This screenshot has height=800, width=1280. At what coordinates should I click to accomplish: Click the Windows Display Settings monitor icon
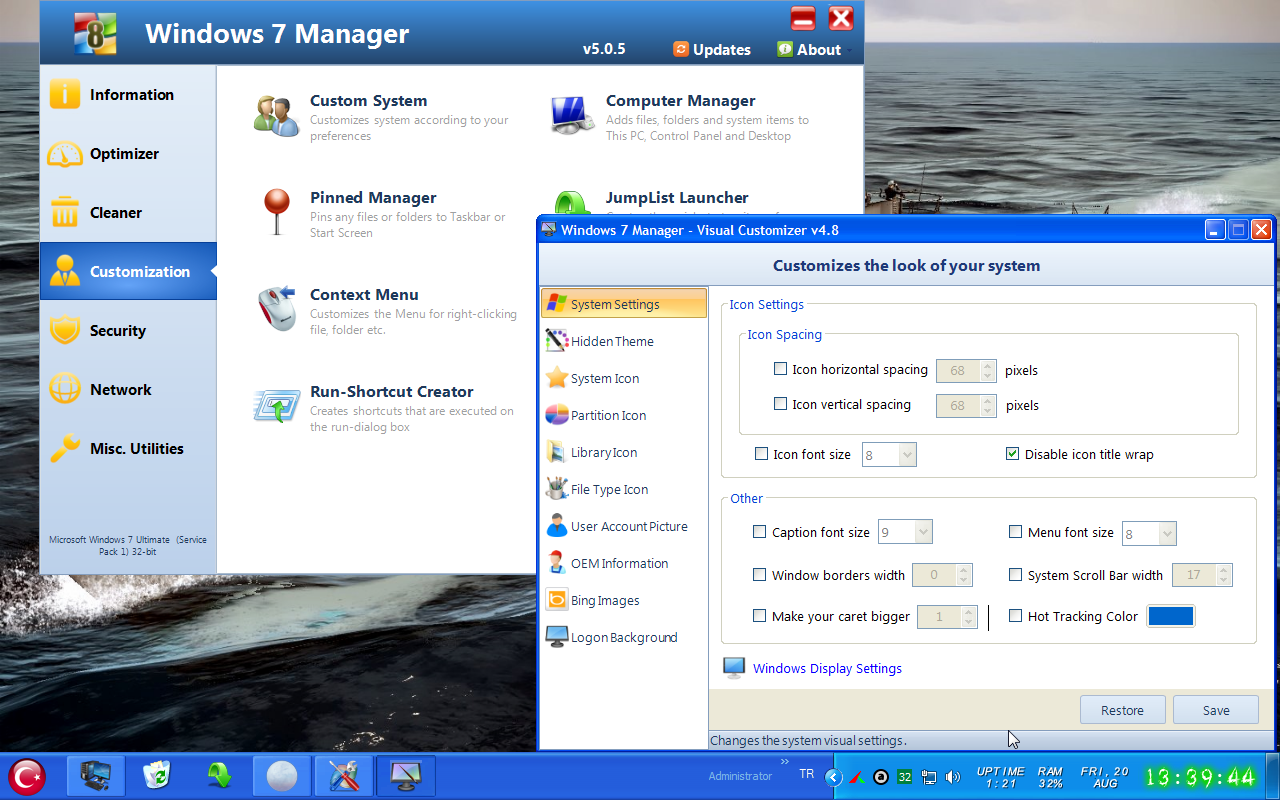click(x=734, y=668)
